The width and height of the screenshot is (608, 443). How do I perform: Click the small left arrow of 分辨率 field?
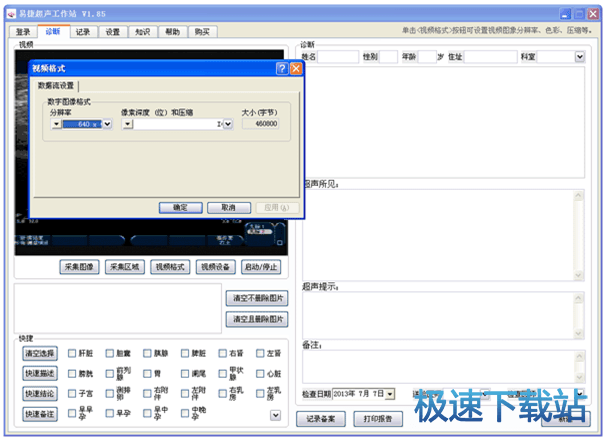(x=56, y=124)
